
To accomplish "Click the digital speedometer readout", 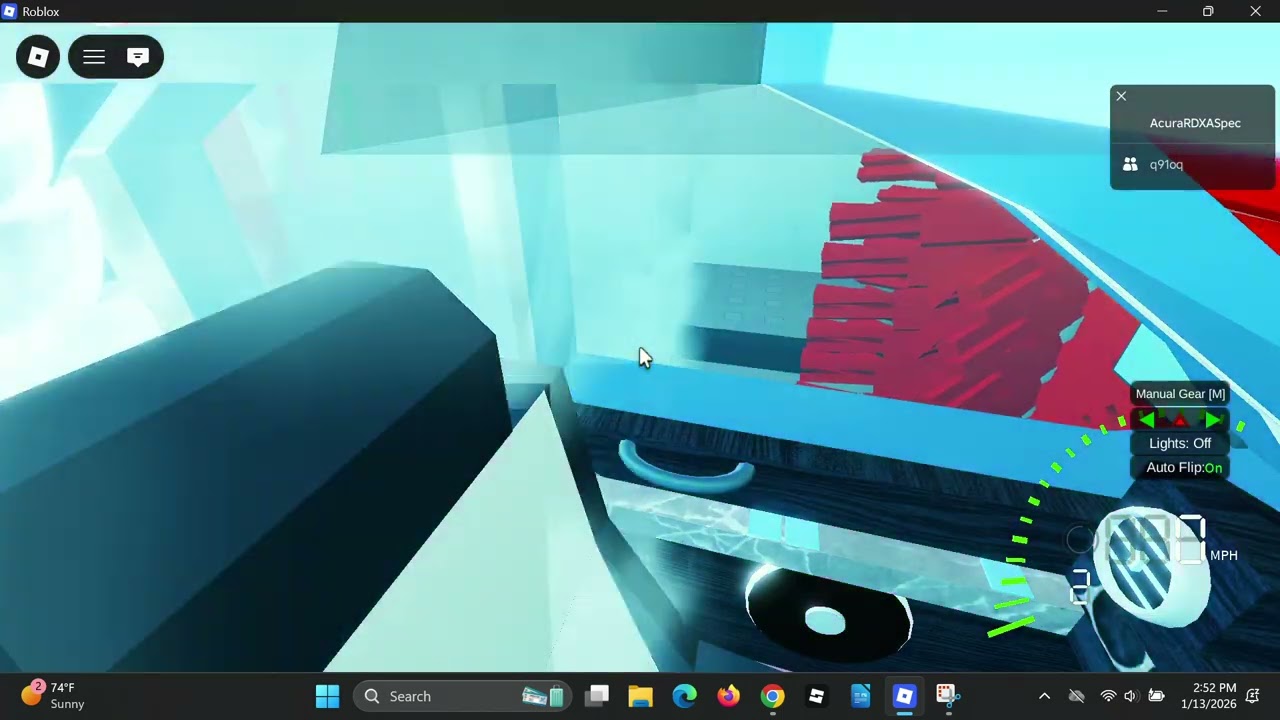I will (1155, 541).
